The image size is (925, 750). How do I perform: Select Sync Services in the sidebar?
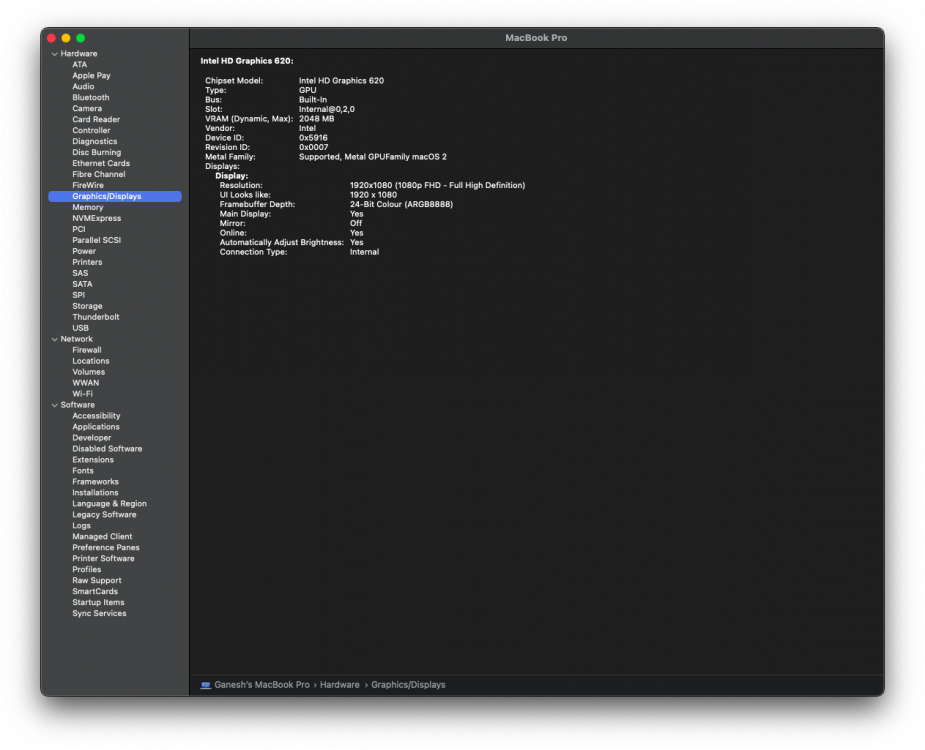coord(99,614)
